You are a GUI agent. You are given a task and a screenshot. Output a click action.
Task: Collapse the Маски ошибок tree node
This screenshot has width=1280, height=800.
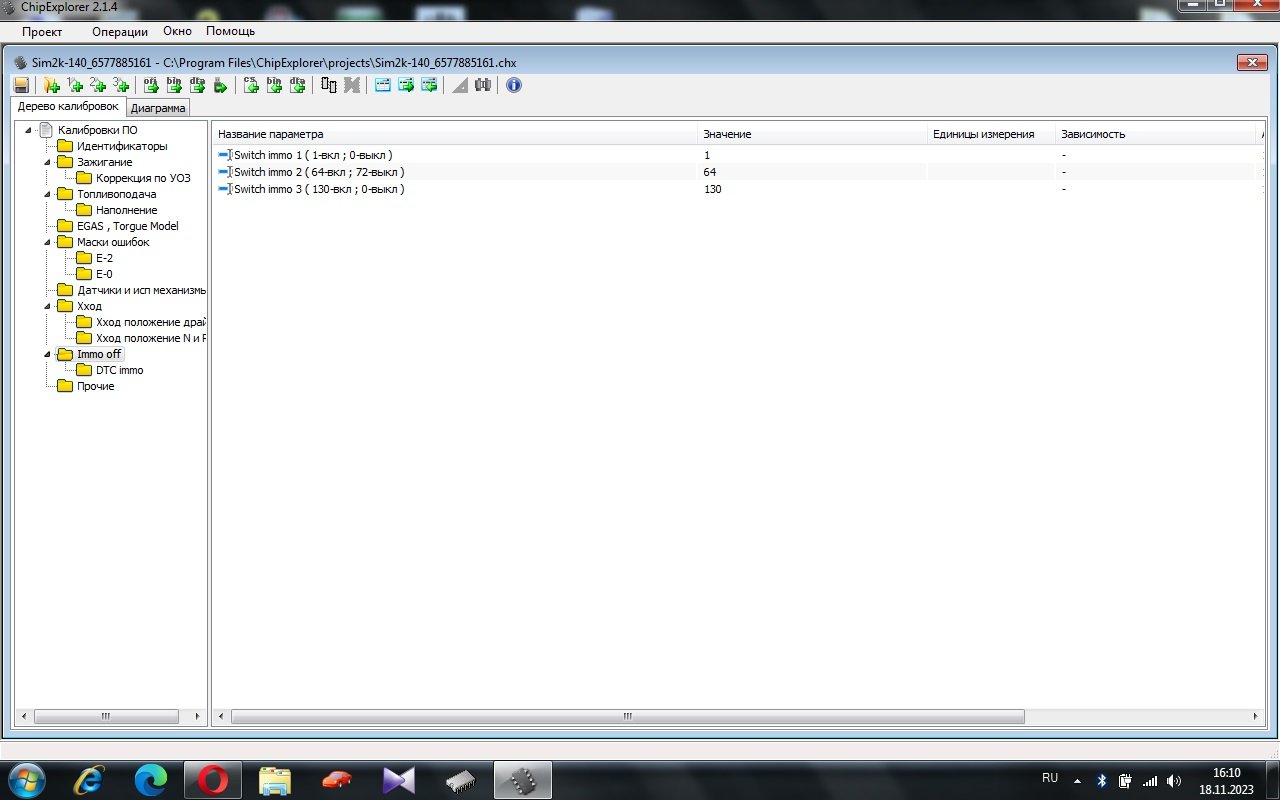(47, 242)
